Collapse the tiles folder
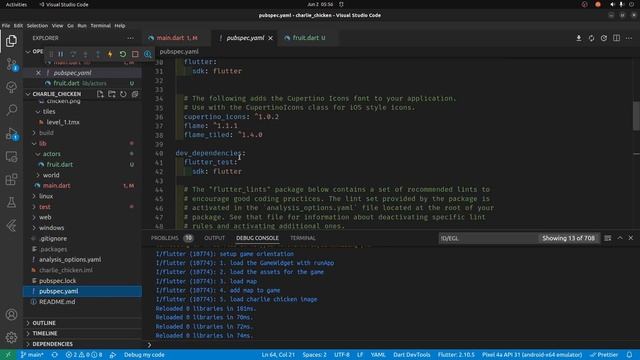 click(38, 111)
